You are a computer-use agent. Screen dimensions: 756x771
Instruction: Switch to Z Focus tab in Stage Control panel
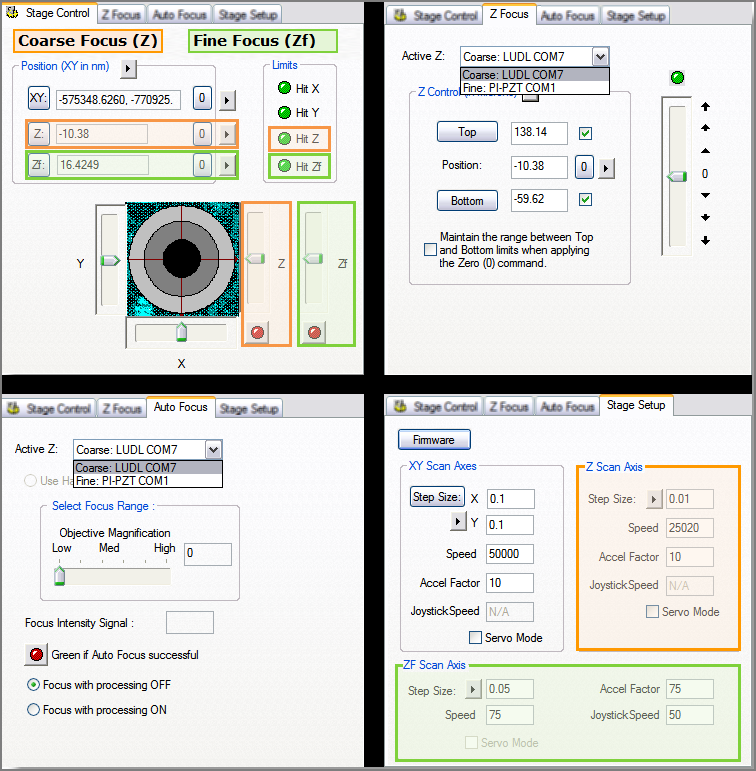(122, 14)
